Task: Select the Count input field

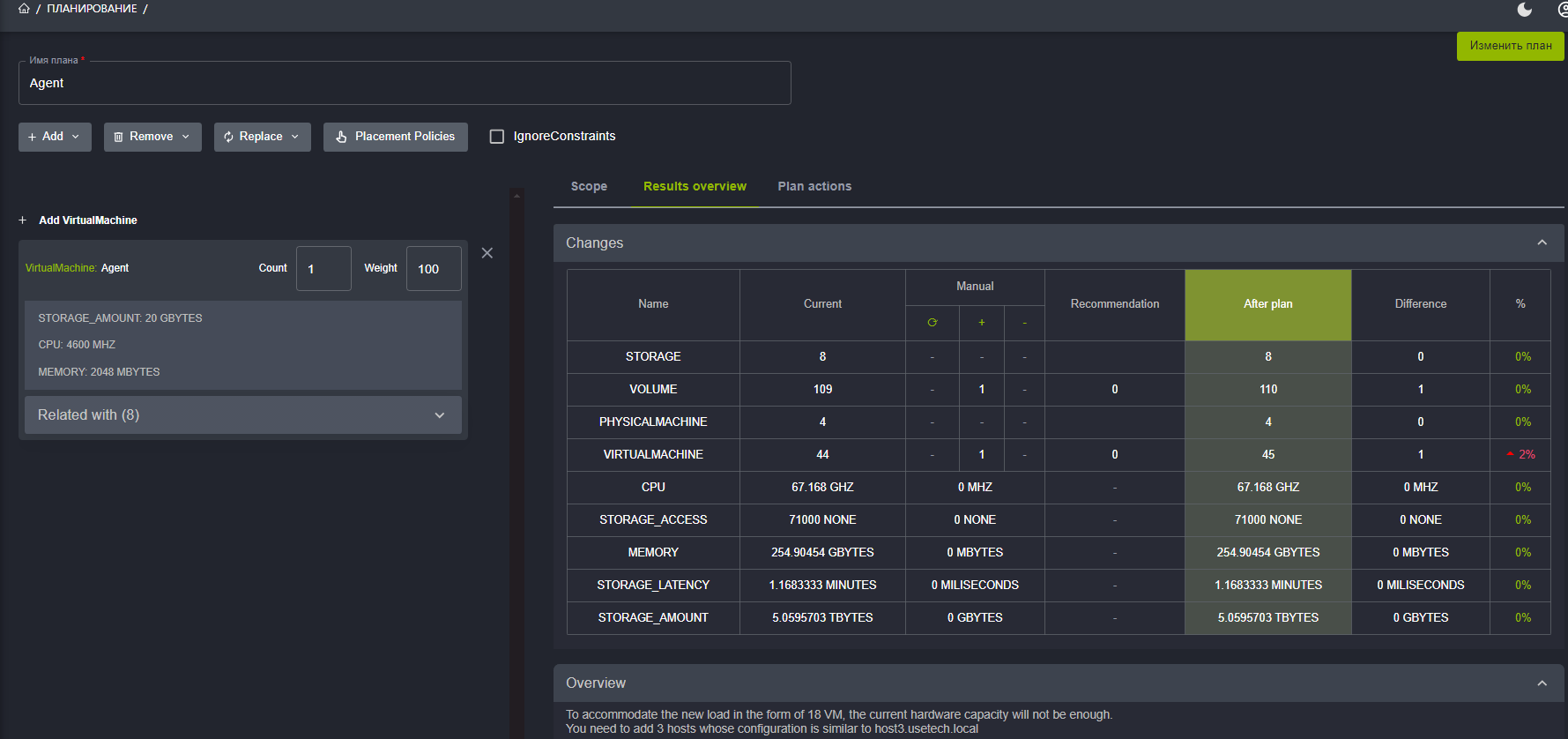Action: click(x=323, y=269)
